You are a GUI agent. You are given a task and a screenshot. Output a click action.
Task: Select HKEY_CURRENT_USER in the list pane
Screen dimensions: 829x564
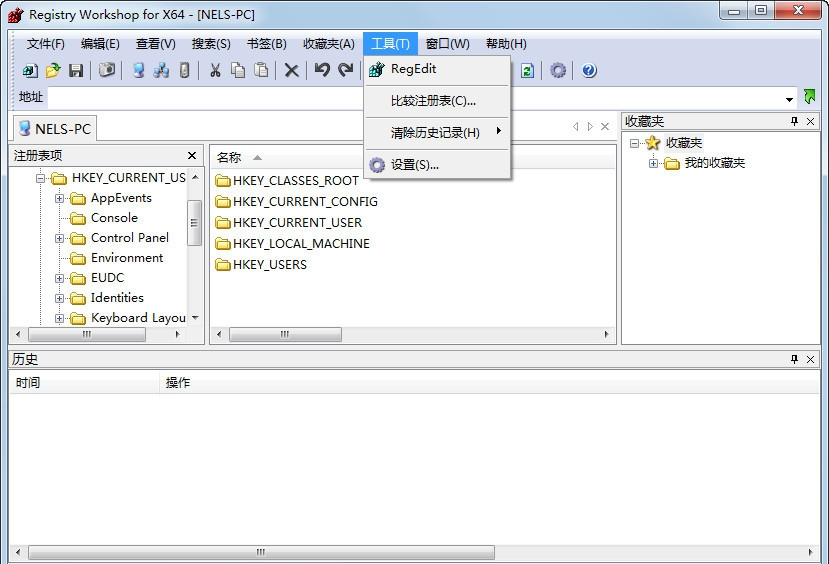(x=289, y=223)
